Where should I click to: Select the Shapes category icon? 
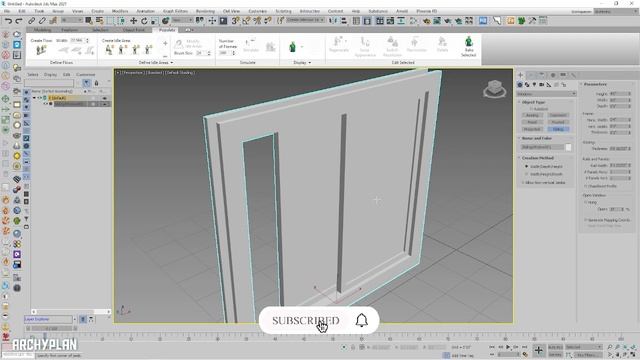click(527, 84)
